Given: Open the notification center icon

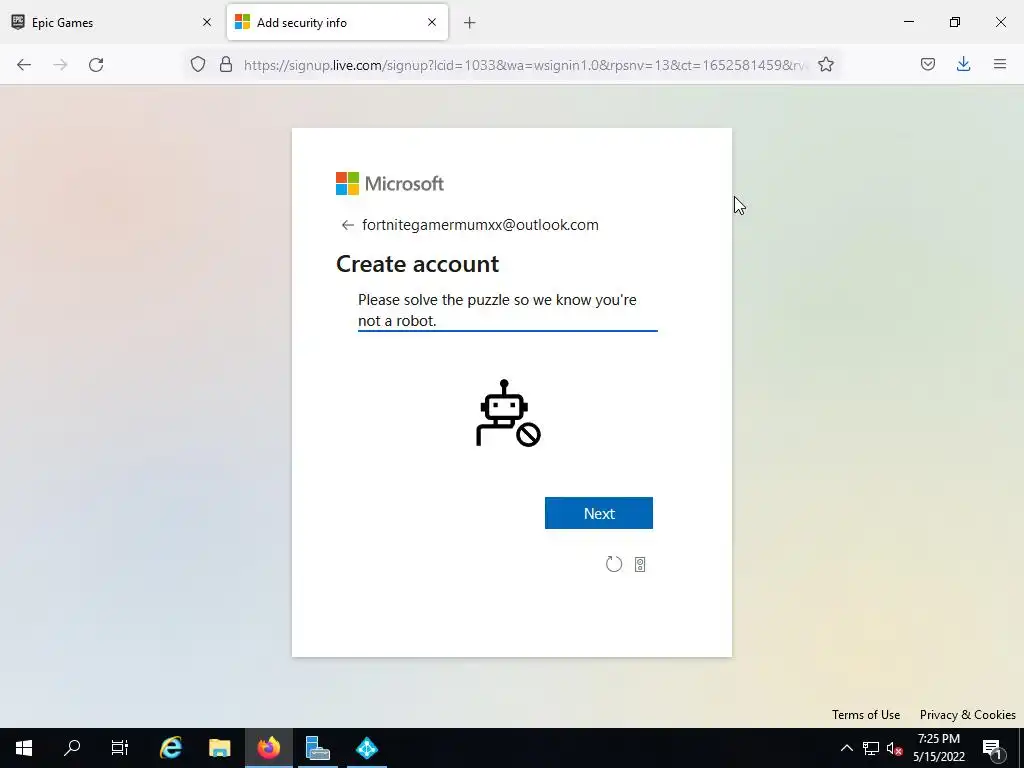Looking at the screenshot, I should (x=992, y=748).
